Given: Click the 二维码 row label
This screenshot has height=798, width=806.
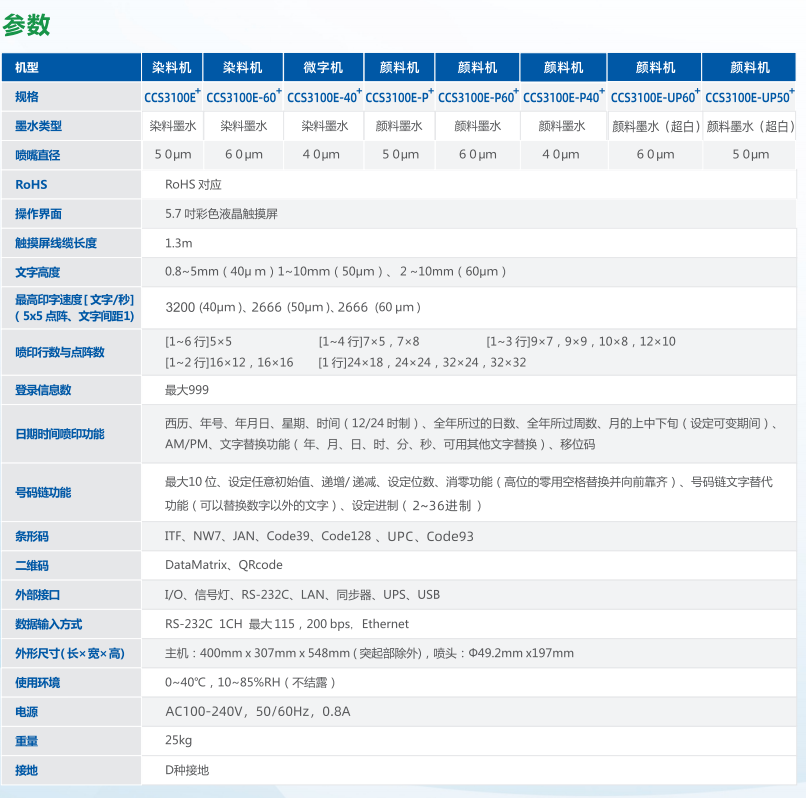Looking at the screenshot, I should point(32,566).
